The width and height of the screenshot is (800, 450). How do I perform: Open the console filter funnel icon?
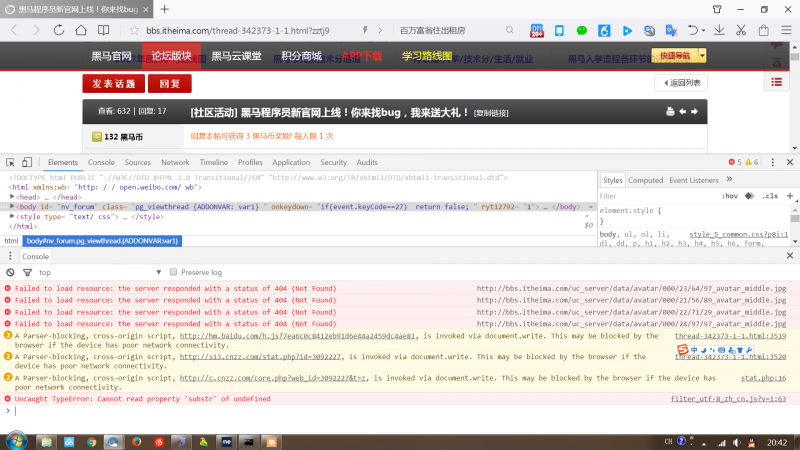(25, 272)
